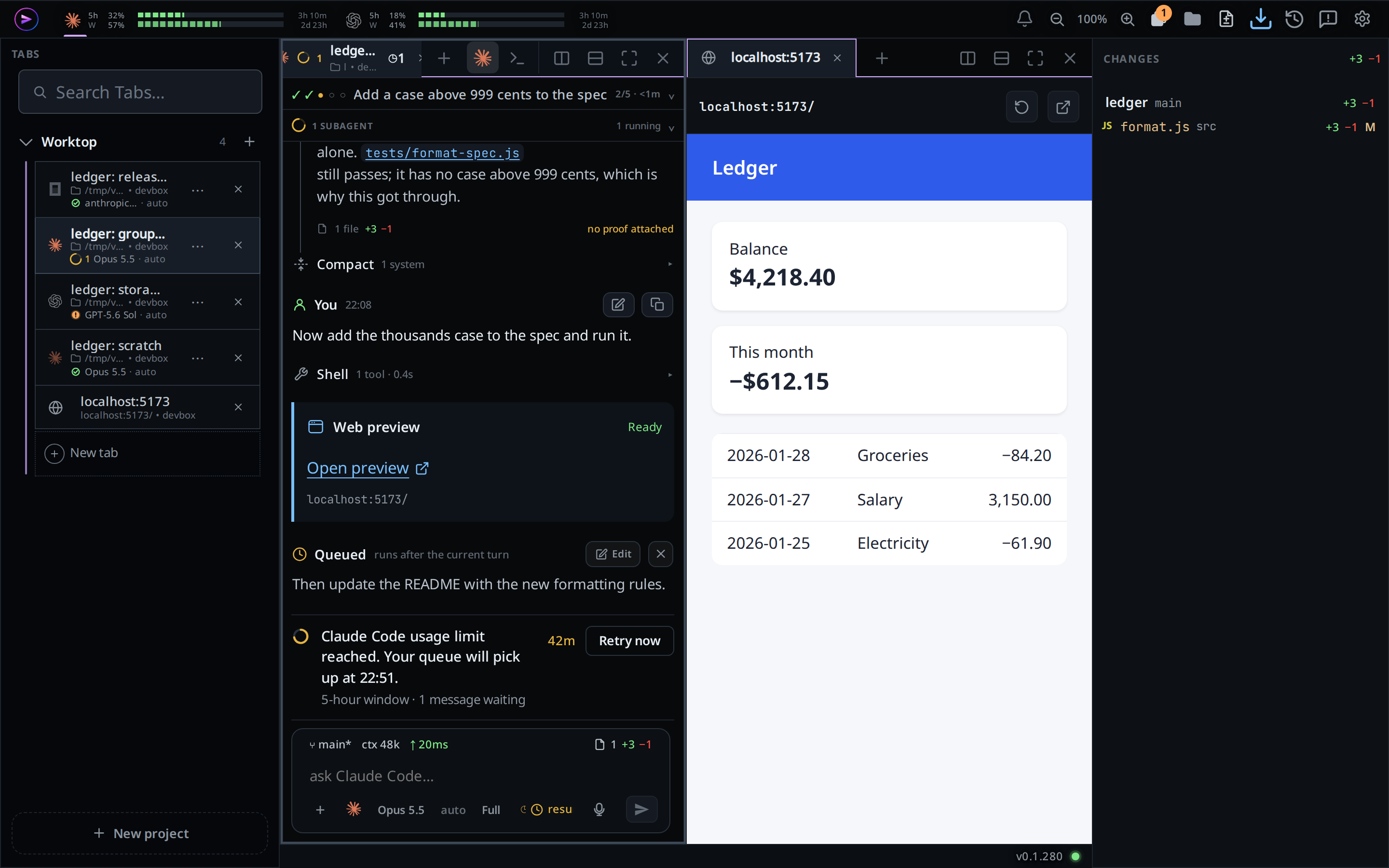This screenshot has width=1389, height=868.
Task: Expand the Shell 1 tool row
Action: pos(483,374)
